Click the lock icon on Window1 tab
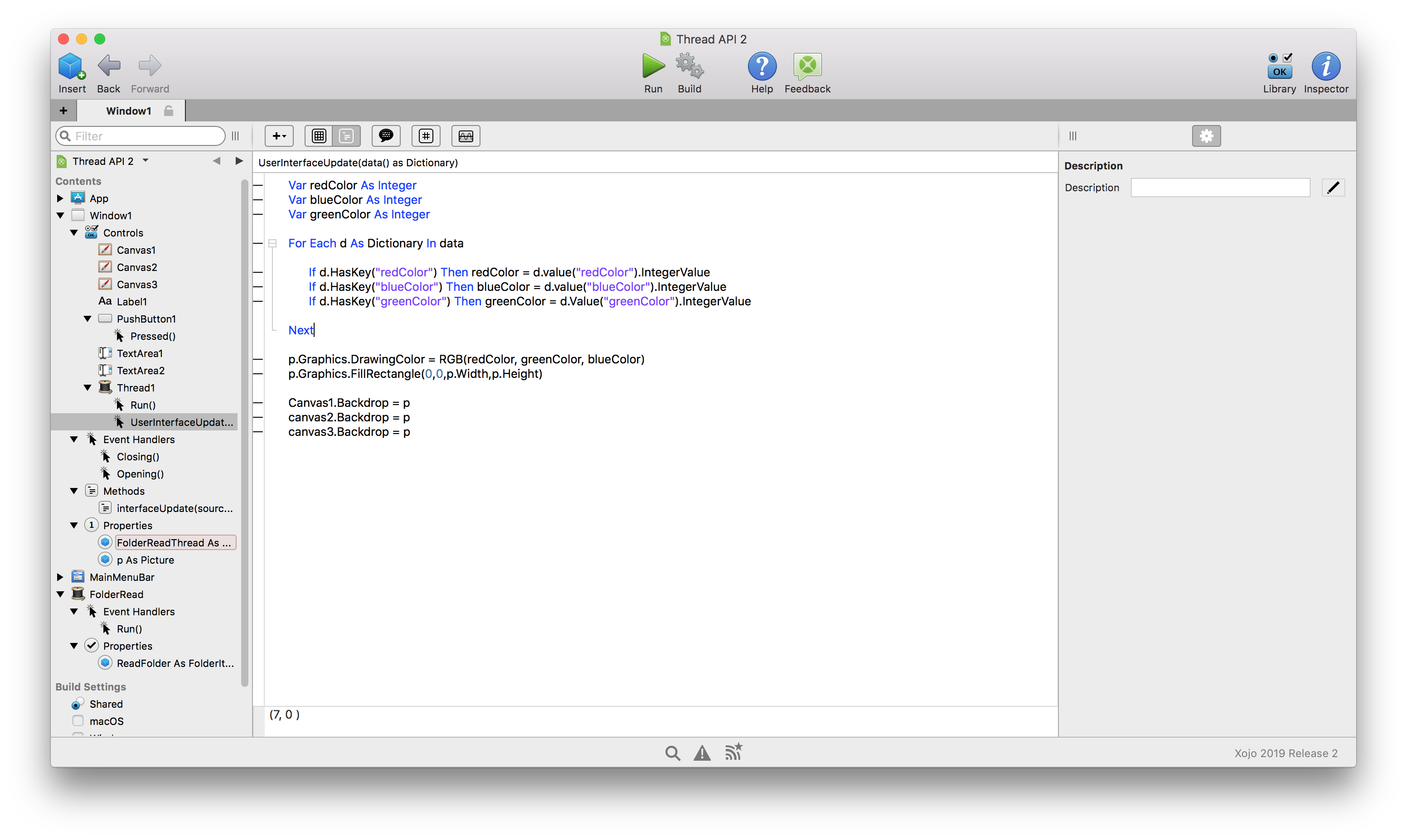Viewport: 1407px width, 840px height. point(168,111)
